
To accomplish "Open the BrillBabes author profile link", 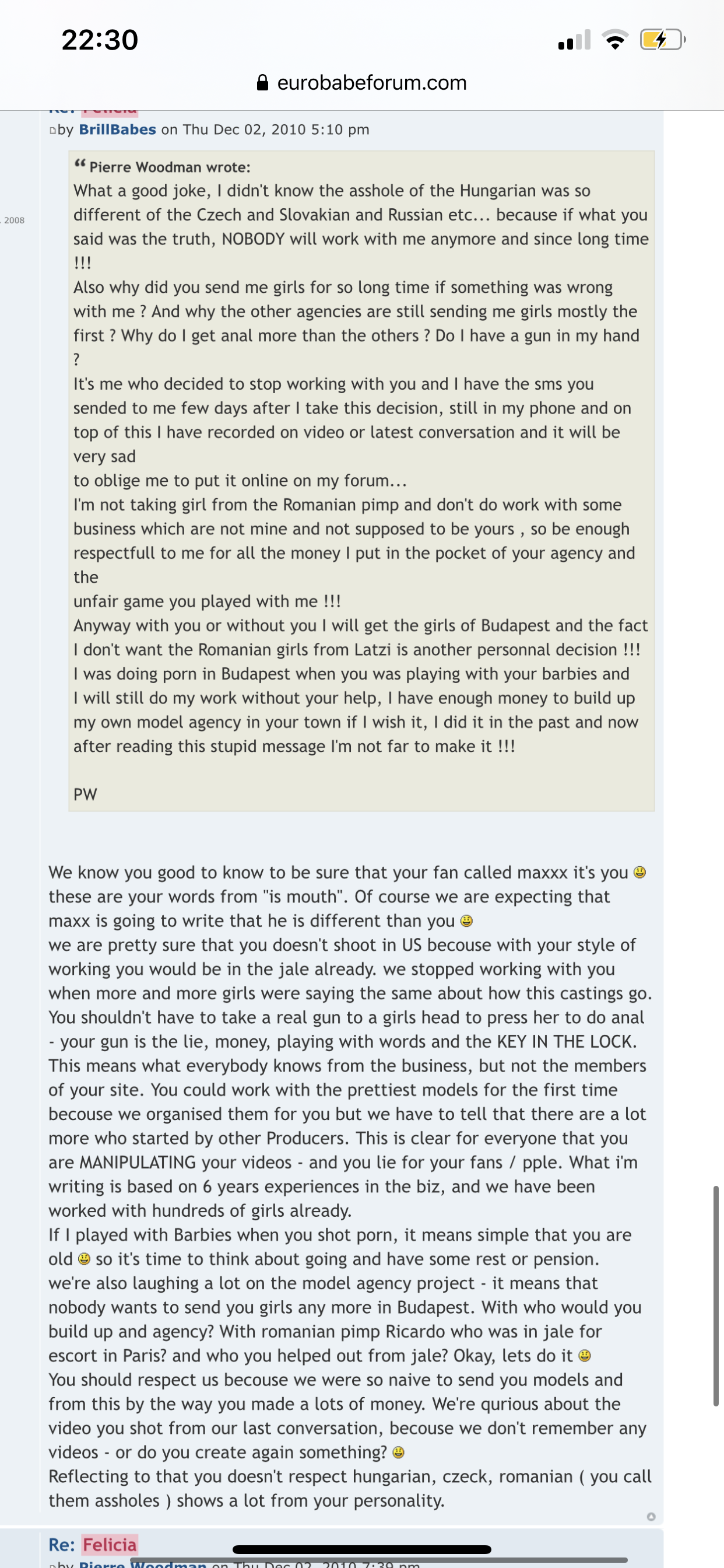I will tap(117, 129).
